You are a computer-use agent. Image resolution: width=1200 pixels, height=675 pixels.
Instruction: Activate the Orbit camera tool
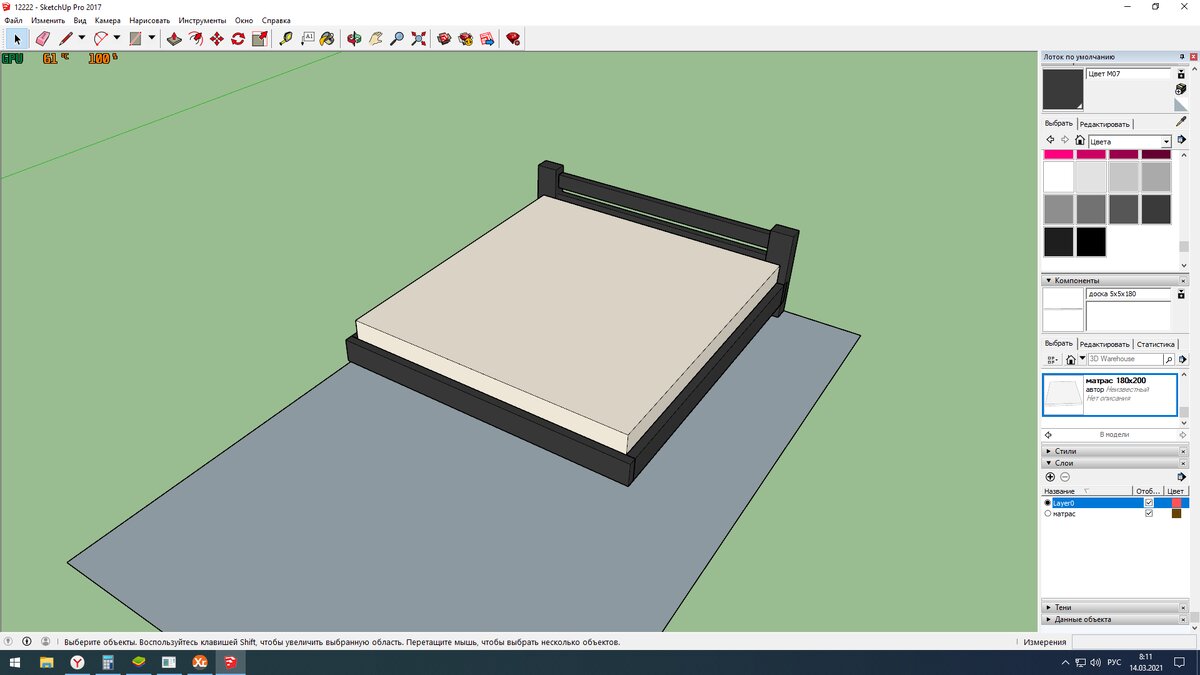click(354, 39)
